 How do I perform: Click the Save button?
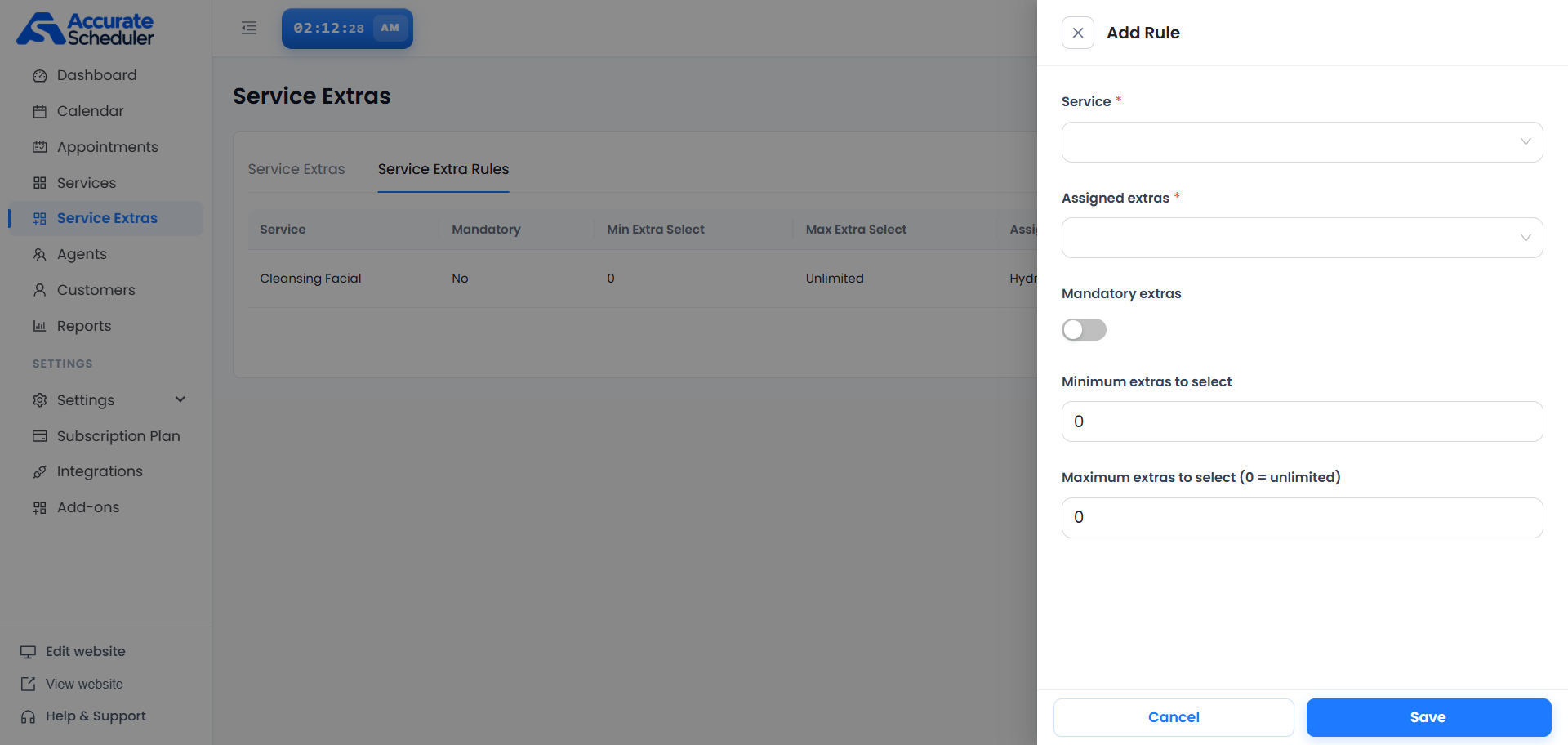point(1428,717)
